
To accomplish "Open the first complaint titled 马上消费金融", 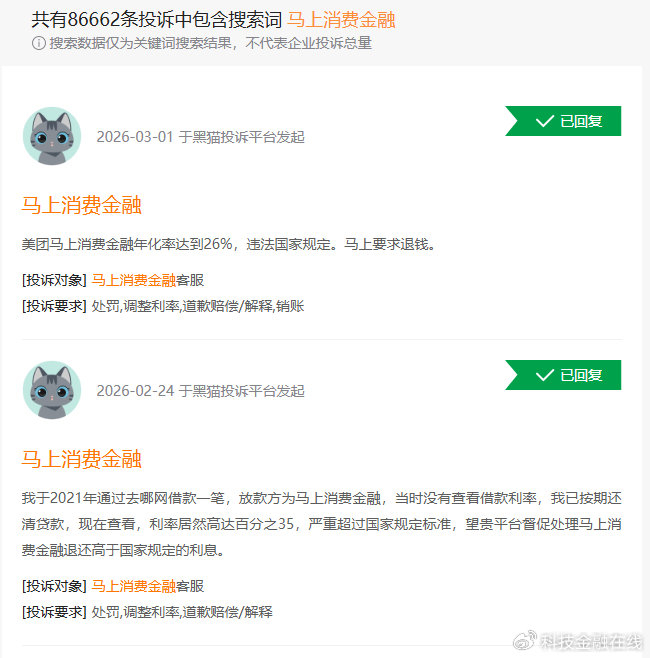I will (81, 205).
